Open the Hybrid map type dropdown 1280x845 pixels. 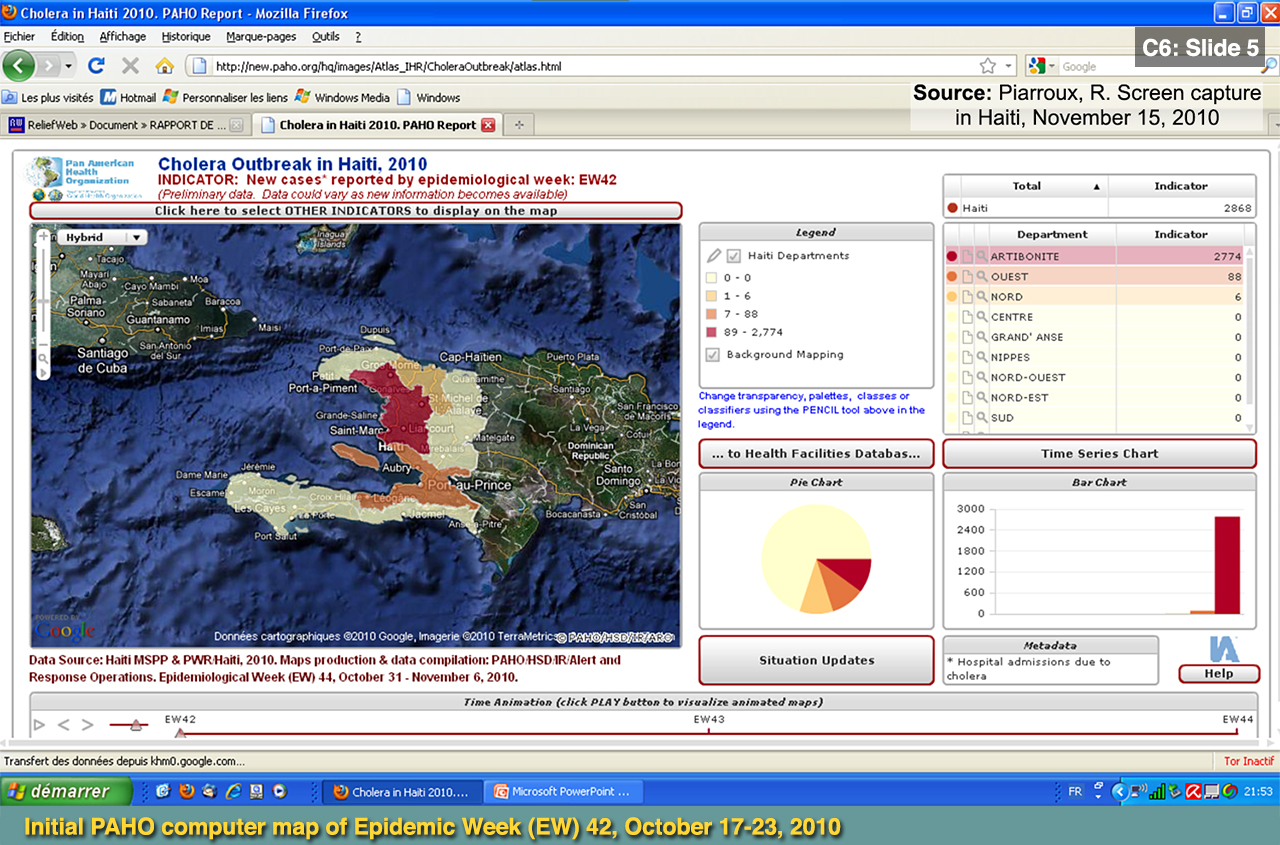102,238
